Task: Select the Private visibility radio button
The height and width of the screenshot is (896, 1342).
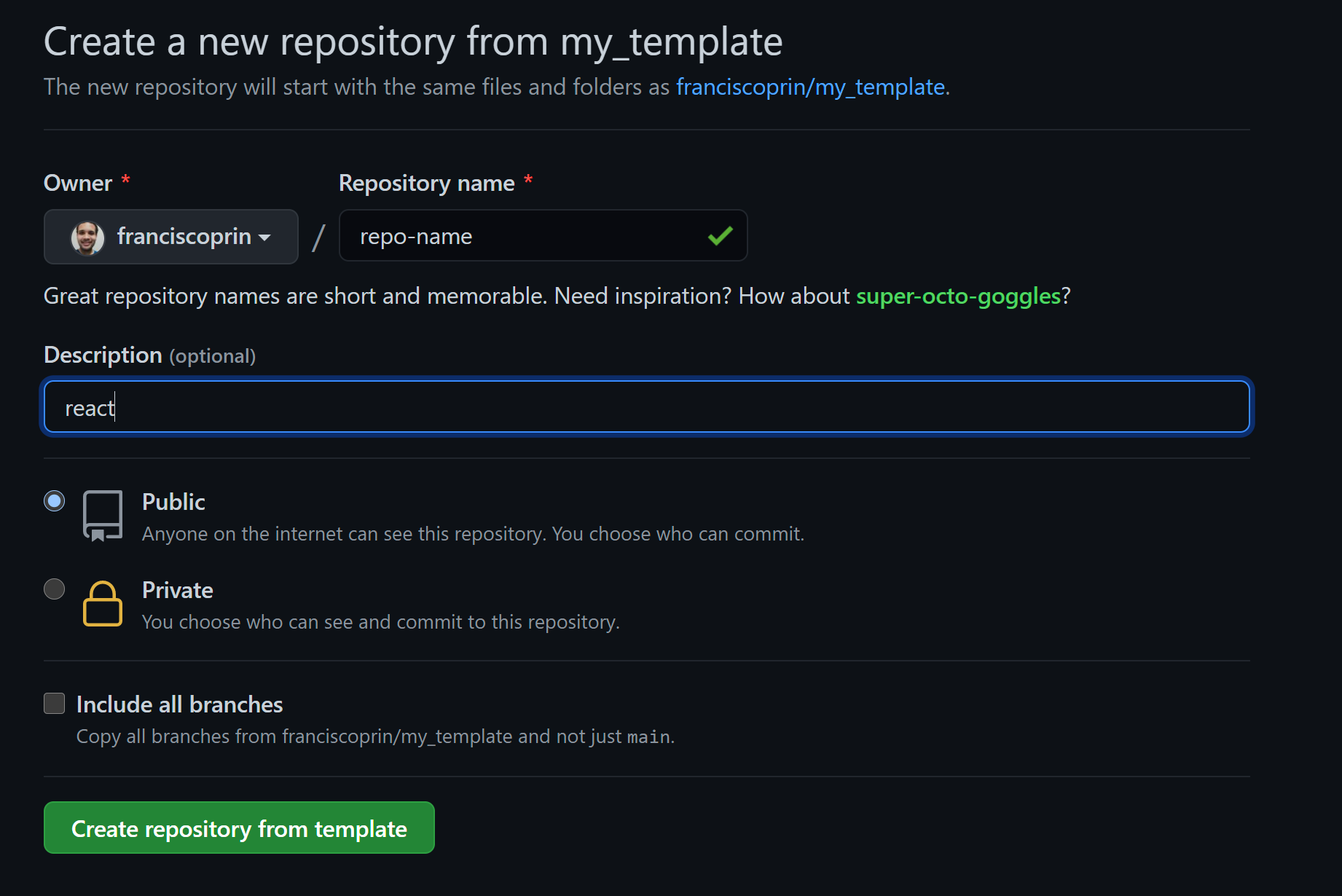Action: click(55, 589)
